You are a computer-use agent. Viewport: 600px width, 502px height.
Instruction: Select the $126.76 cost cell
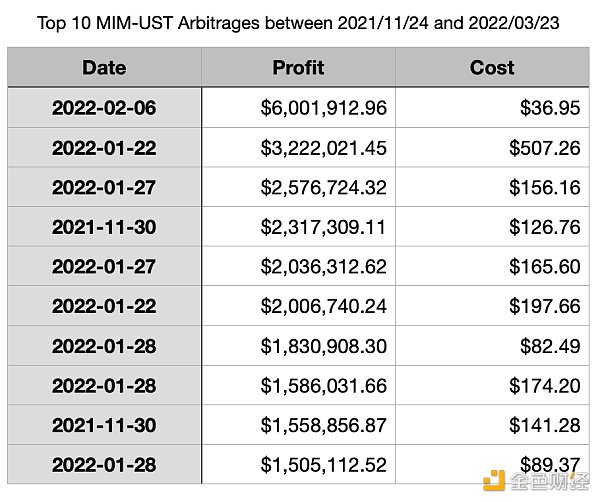[x=492, y=227]
